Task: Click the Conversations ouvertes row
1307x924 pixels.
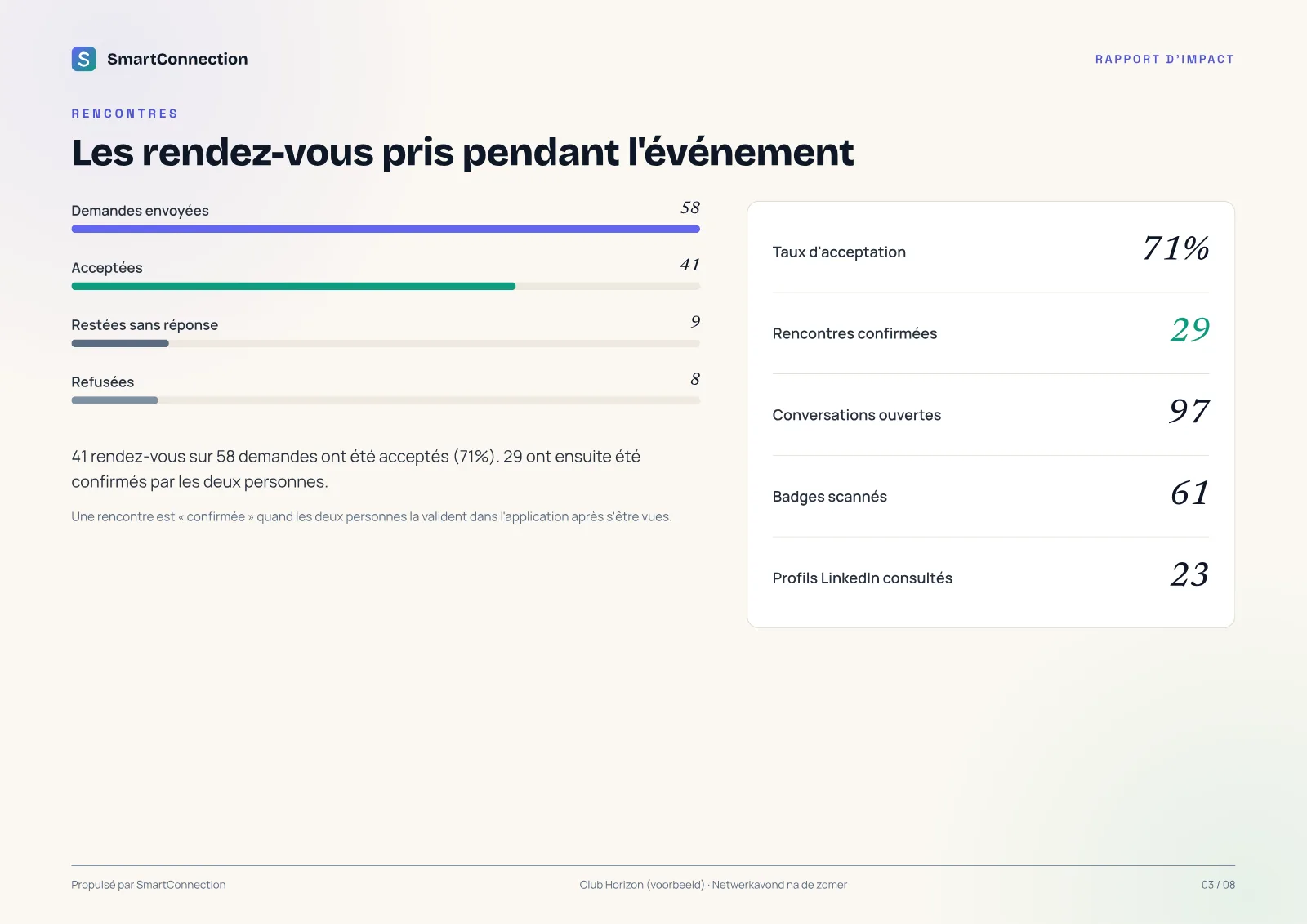Action: pos(991,415)
